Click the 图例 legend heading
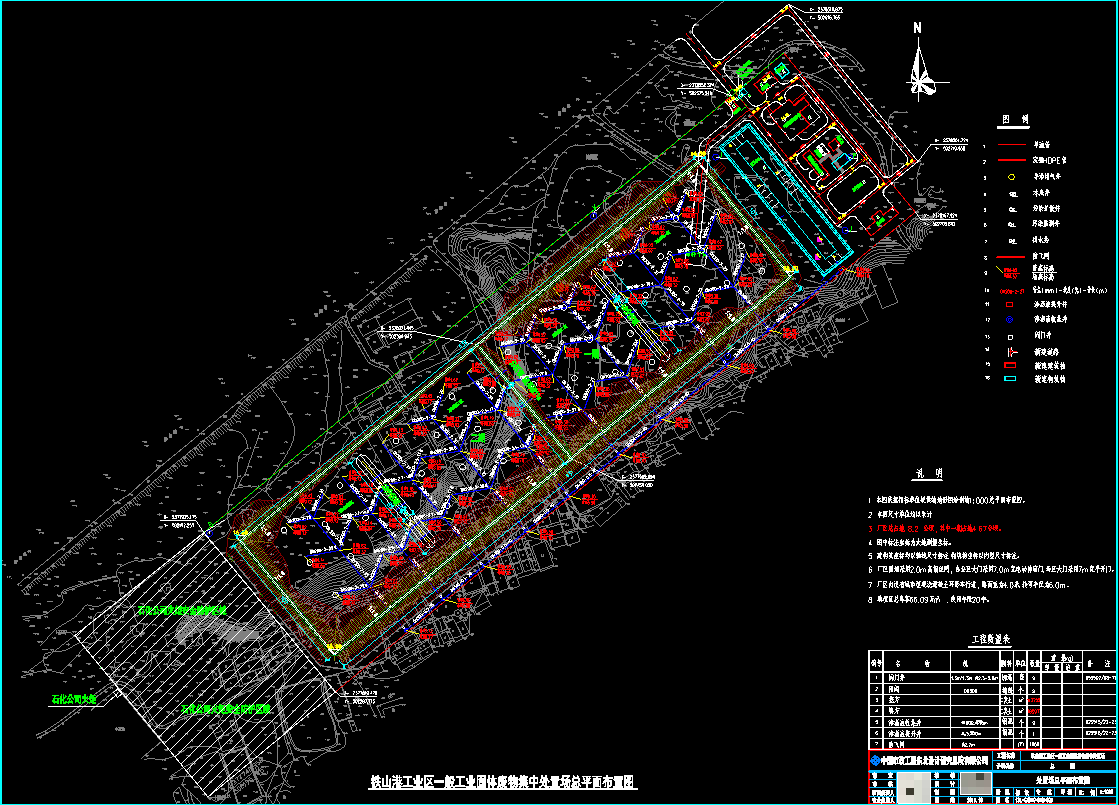 coord(1016,120)
